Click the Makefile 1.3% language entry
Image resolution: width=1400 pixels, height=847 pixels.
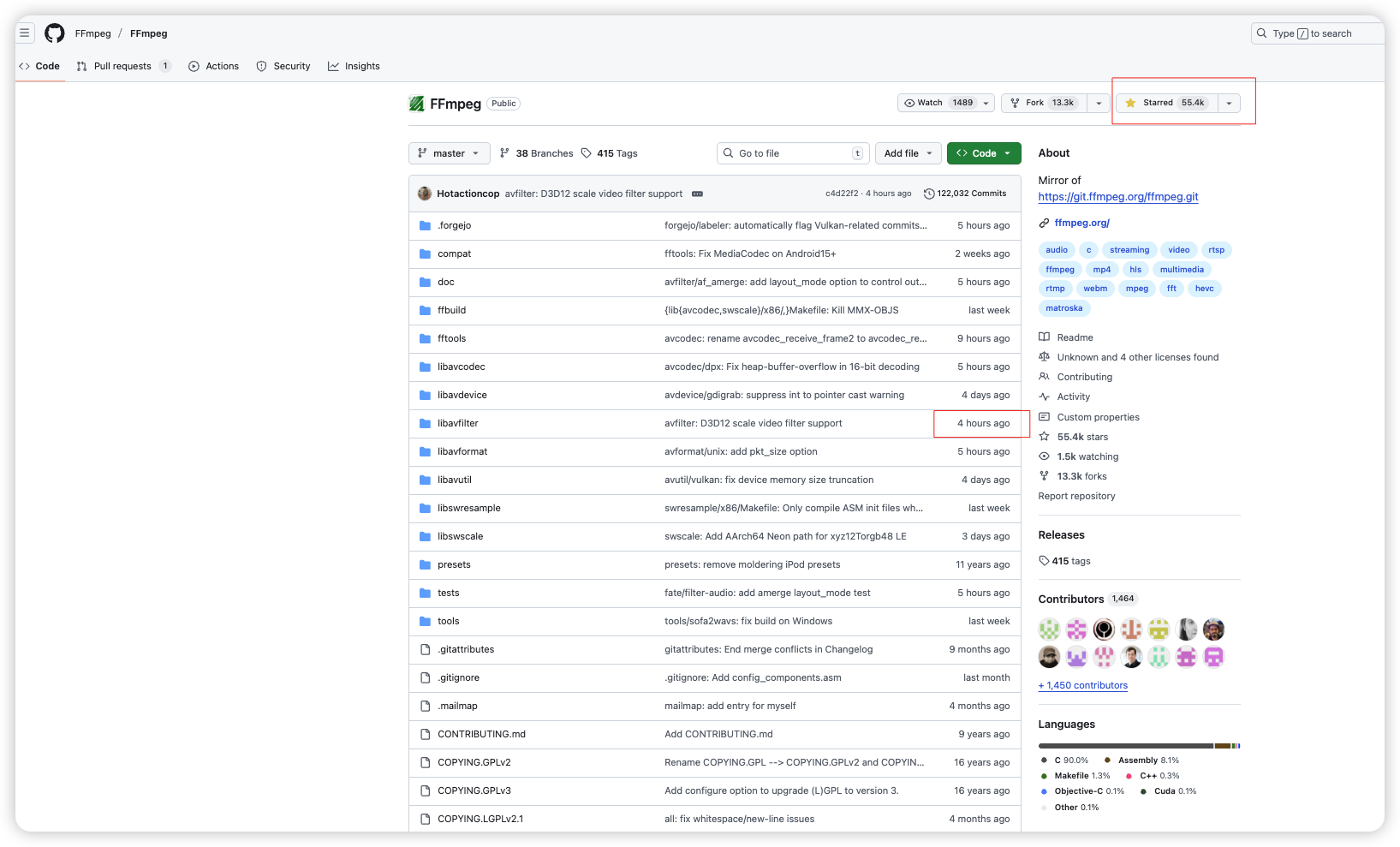[x=1075, y=776]
